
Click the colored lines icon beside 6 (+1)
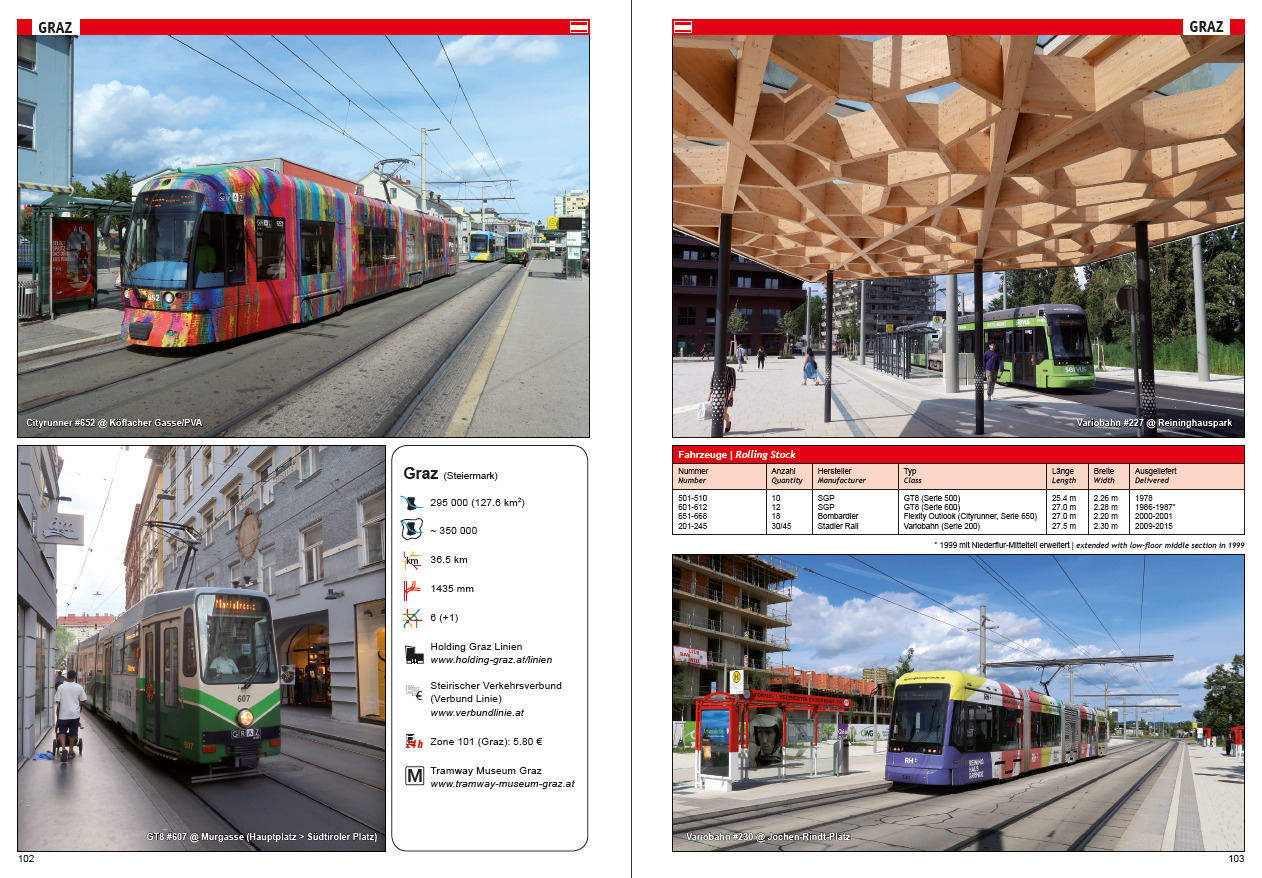tap(413, 619)
